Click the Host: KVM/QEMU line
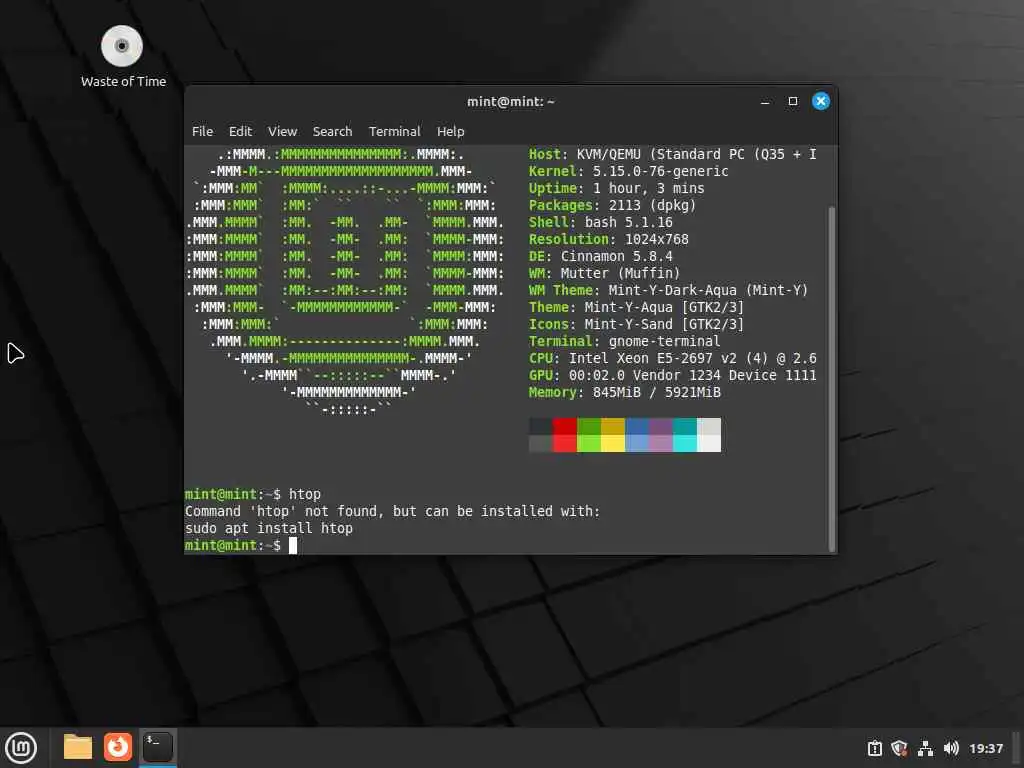Image resolution: width=1024 pixels, height=768 pixels. coord(673,154)
